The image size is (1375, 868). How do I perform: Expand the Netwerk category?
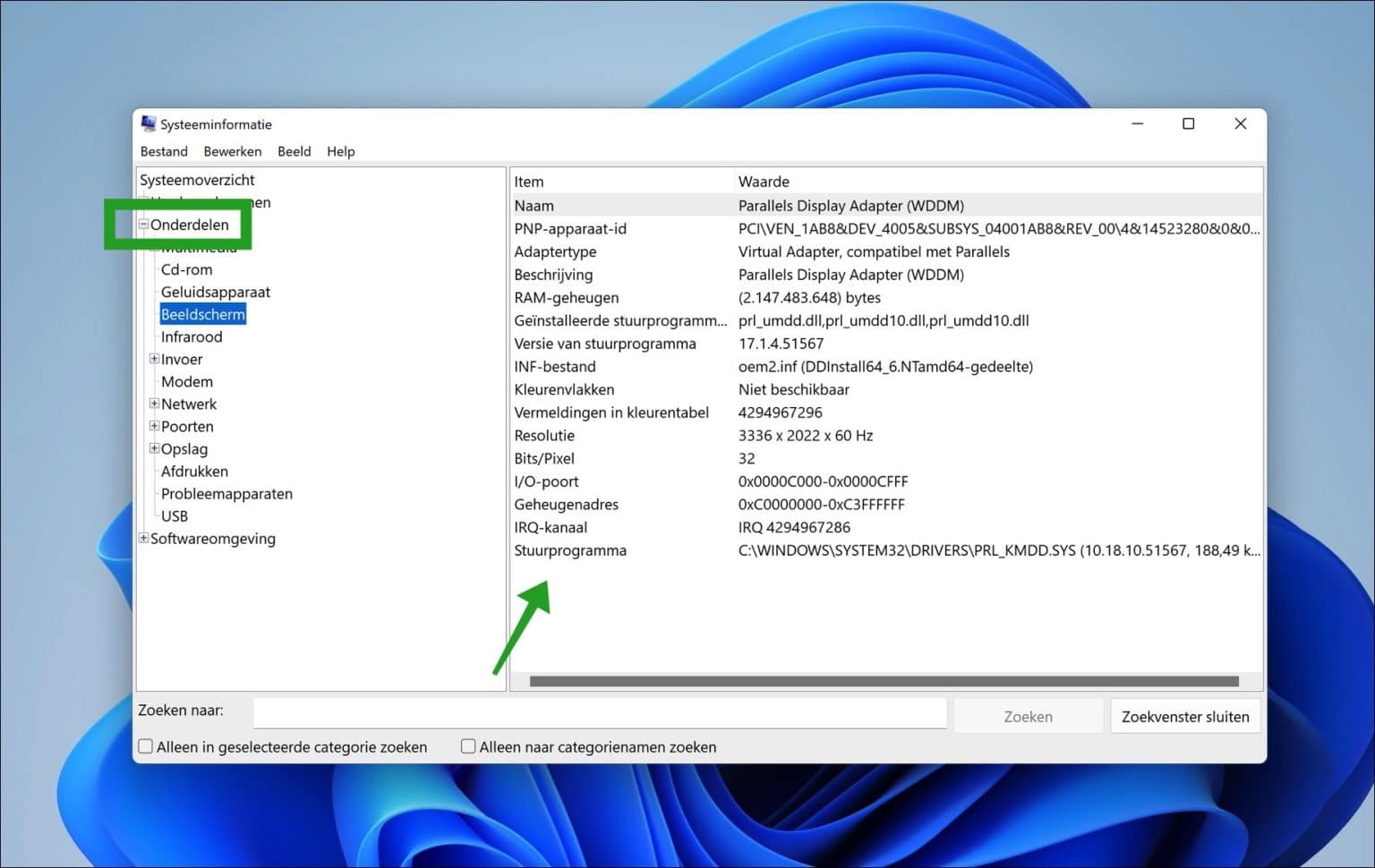[x=153, y=404]
